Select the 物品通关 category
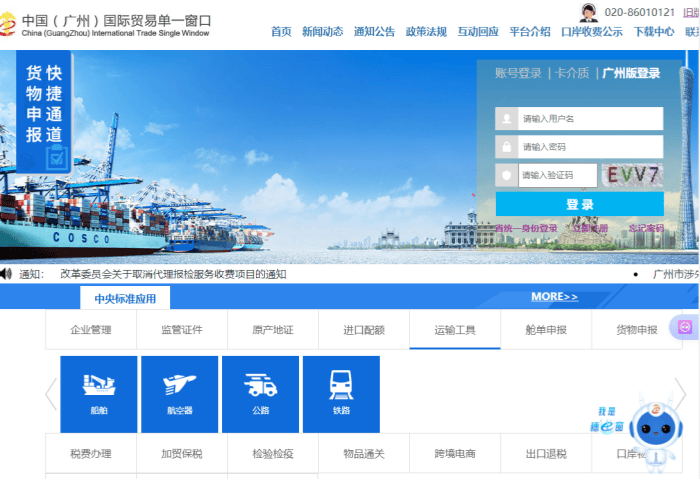Screen dimensions: 700x479 click(x=364, y=454)
